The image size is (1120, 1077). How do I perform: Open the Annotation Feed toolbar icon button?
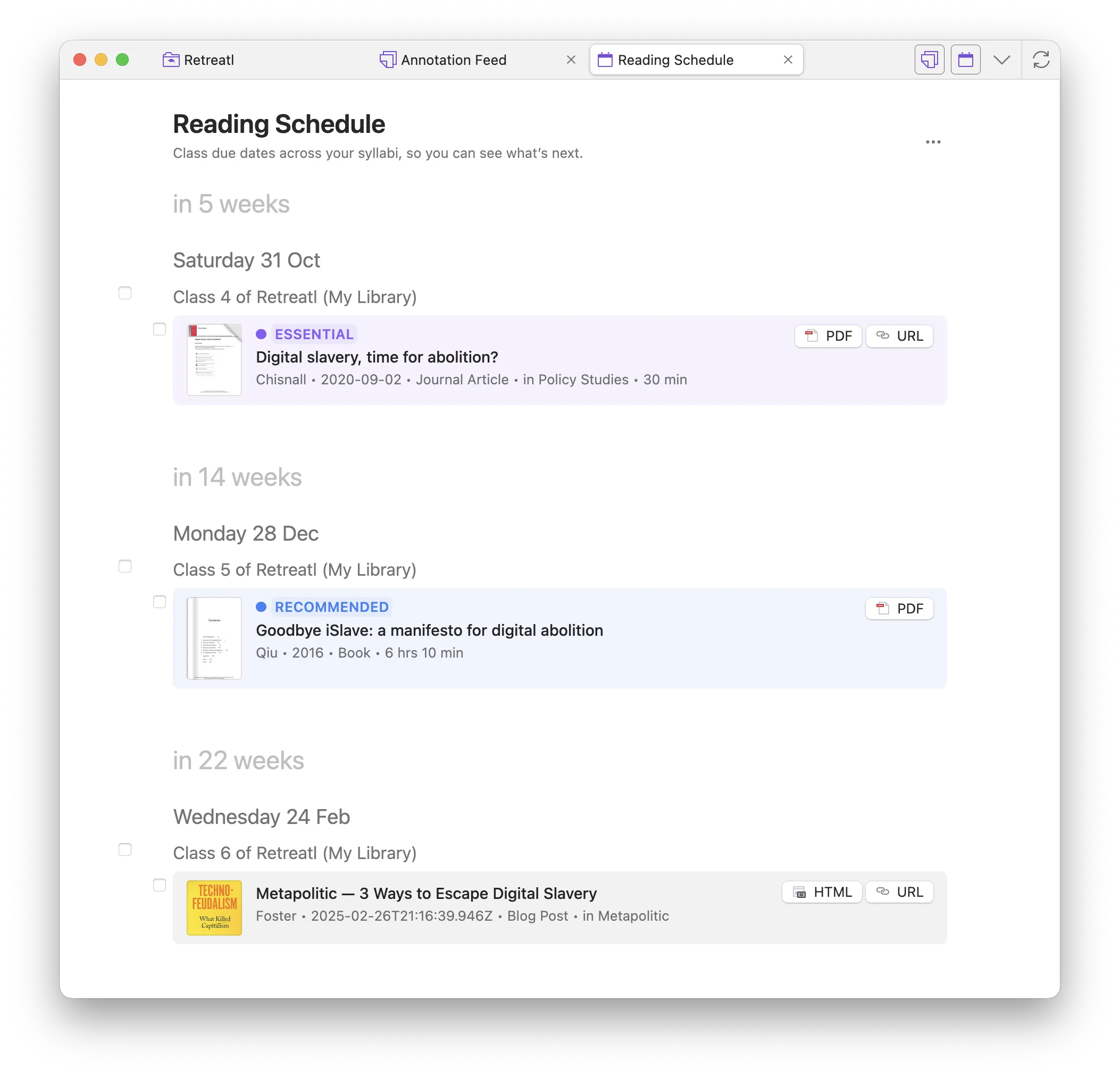[929, 60]
